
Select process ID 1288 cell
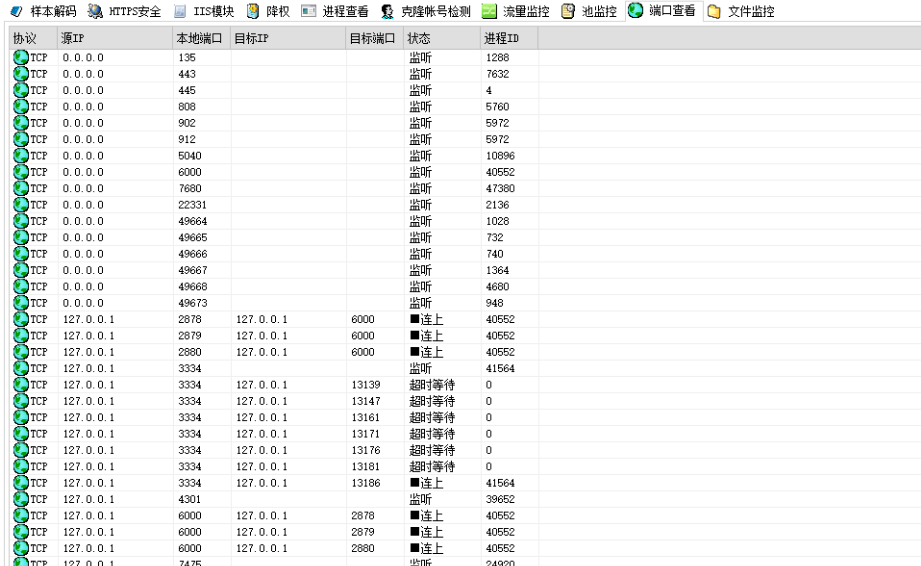coord(498,58)
